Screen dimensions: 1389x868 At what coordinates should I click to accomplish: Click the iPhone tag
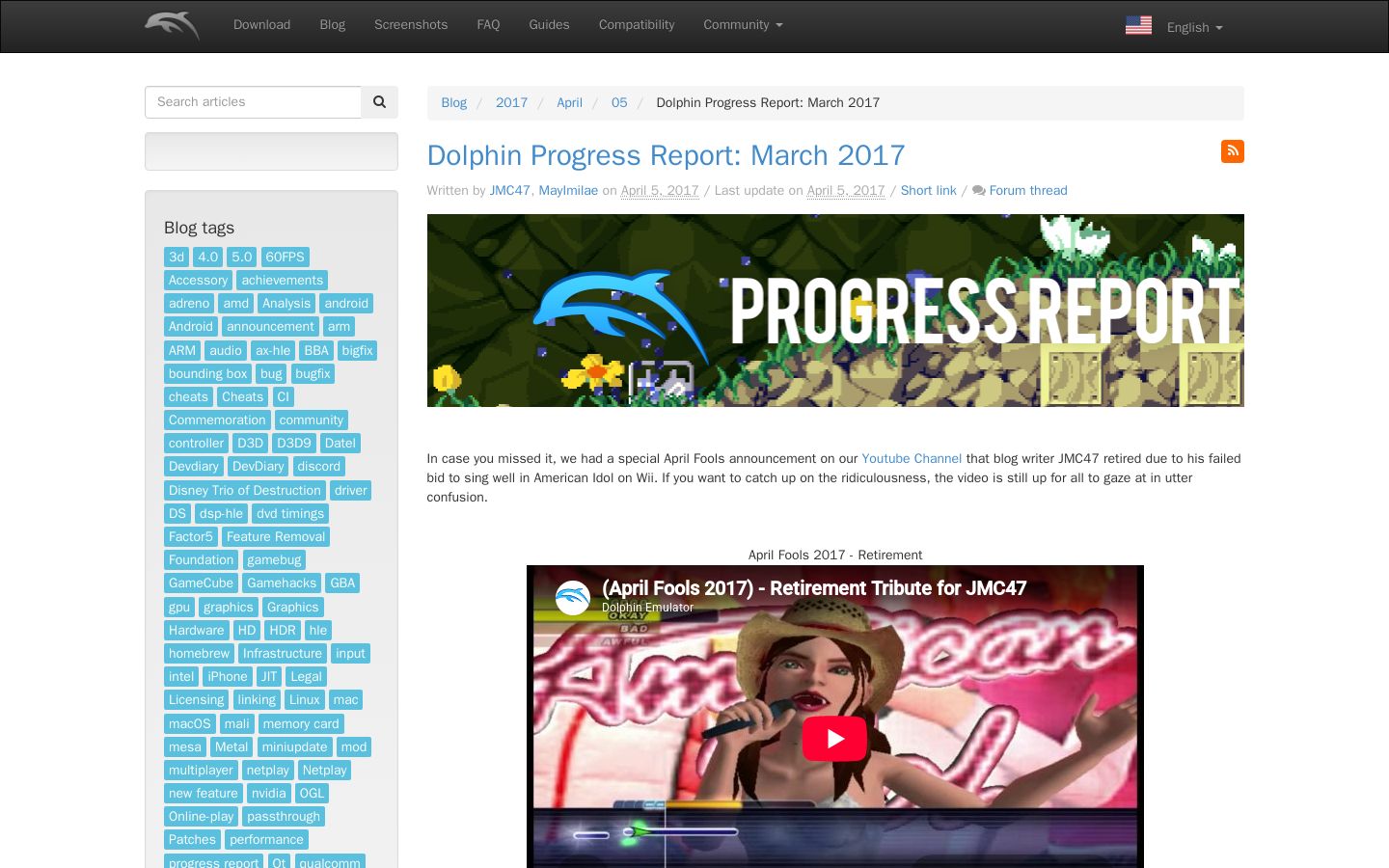(228, 677)
